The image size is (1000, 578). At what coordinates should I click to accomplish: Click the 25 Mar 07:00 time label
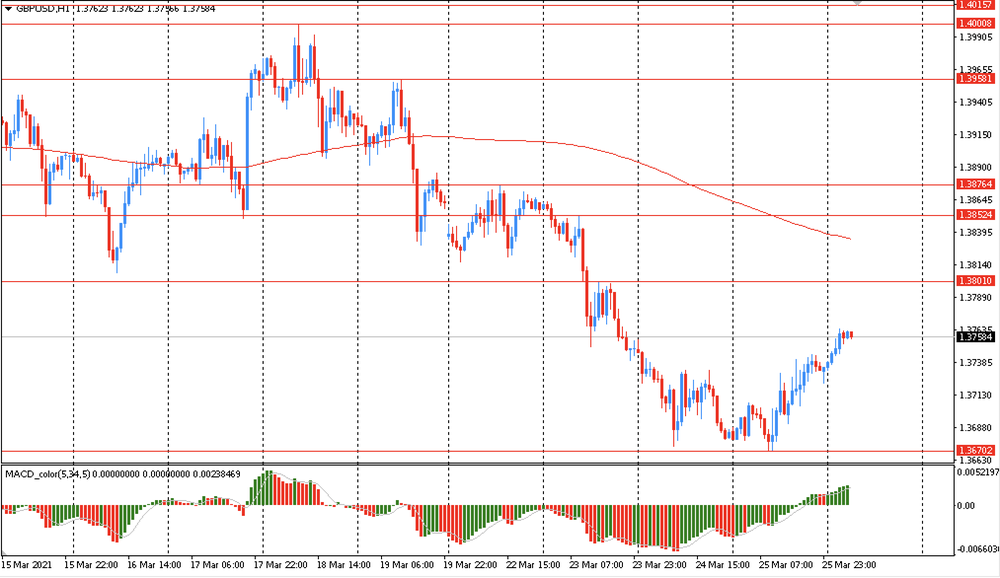point(786,565)
